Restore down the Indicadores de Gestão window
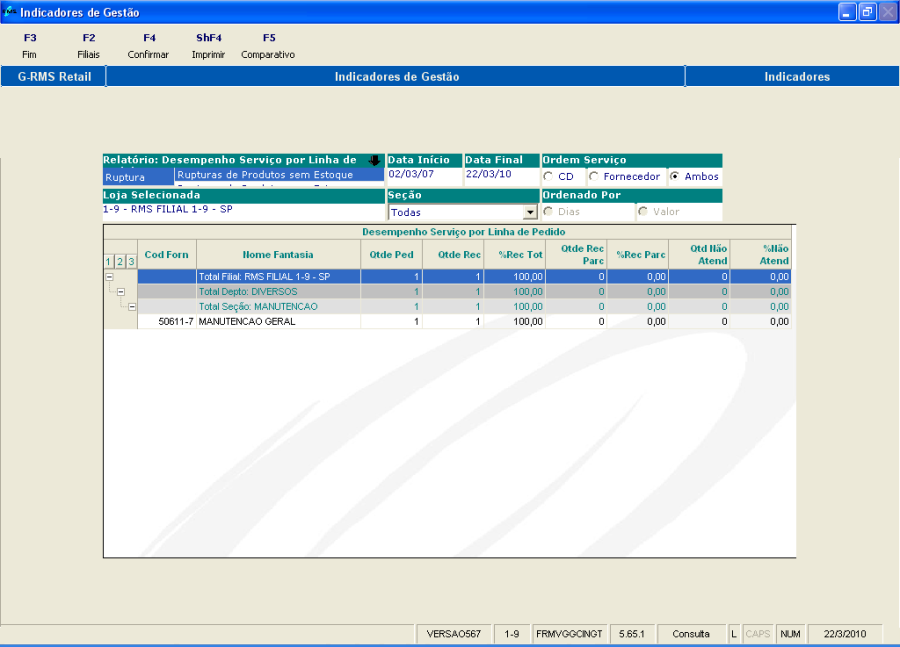900x647 pixels. (867, 12)
